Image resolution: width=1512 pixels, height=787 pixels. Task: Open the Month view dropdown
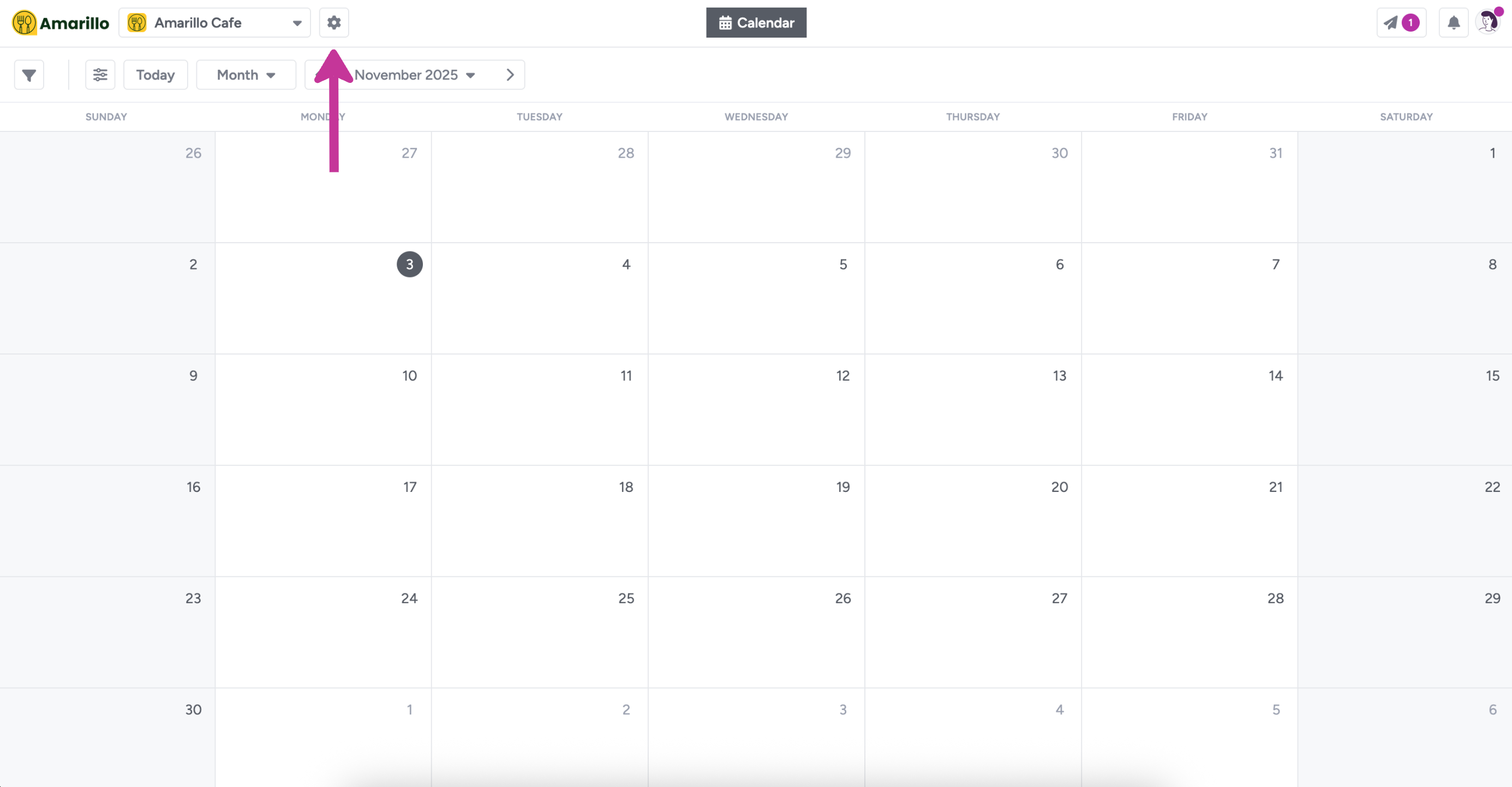point(246,75)
